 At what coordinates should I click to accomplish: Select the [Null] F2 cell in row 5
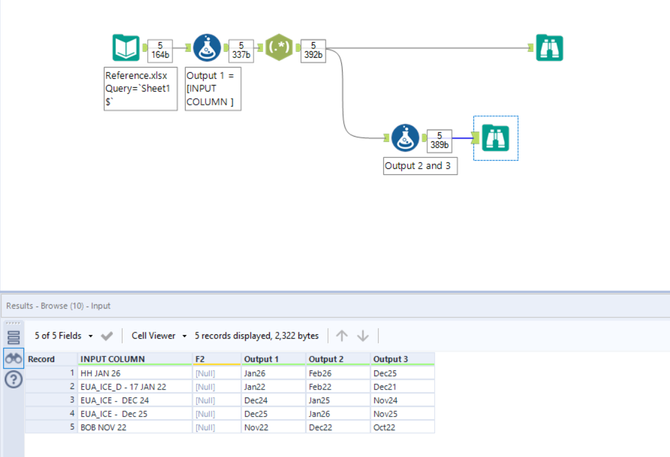217,427
